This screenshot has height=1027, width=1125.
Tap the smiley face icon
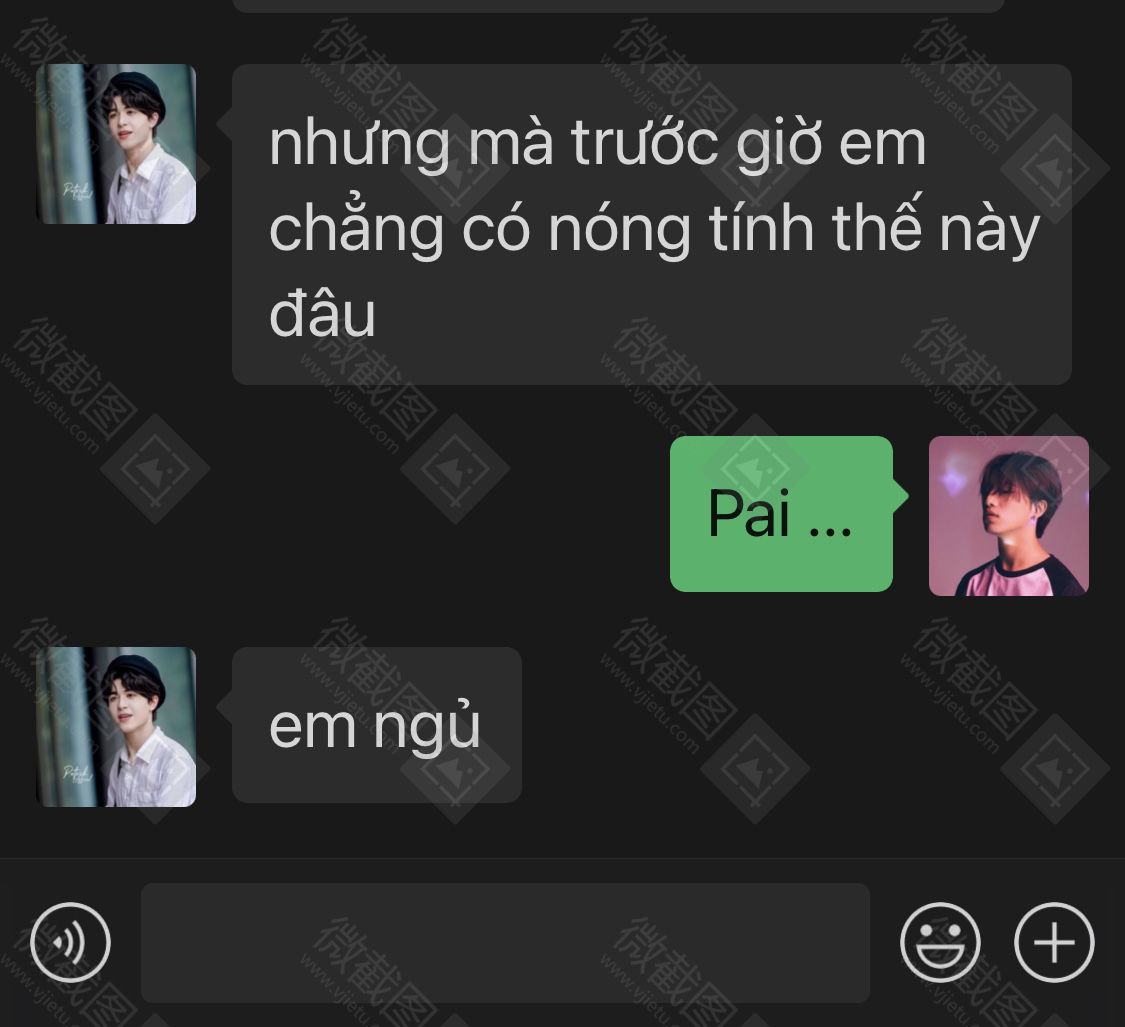(940, 942)
